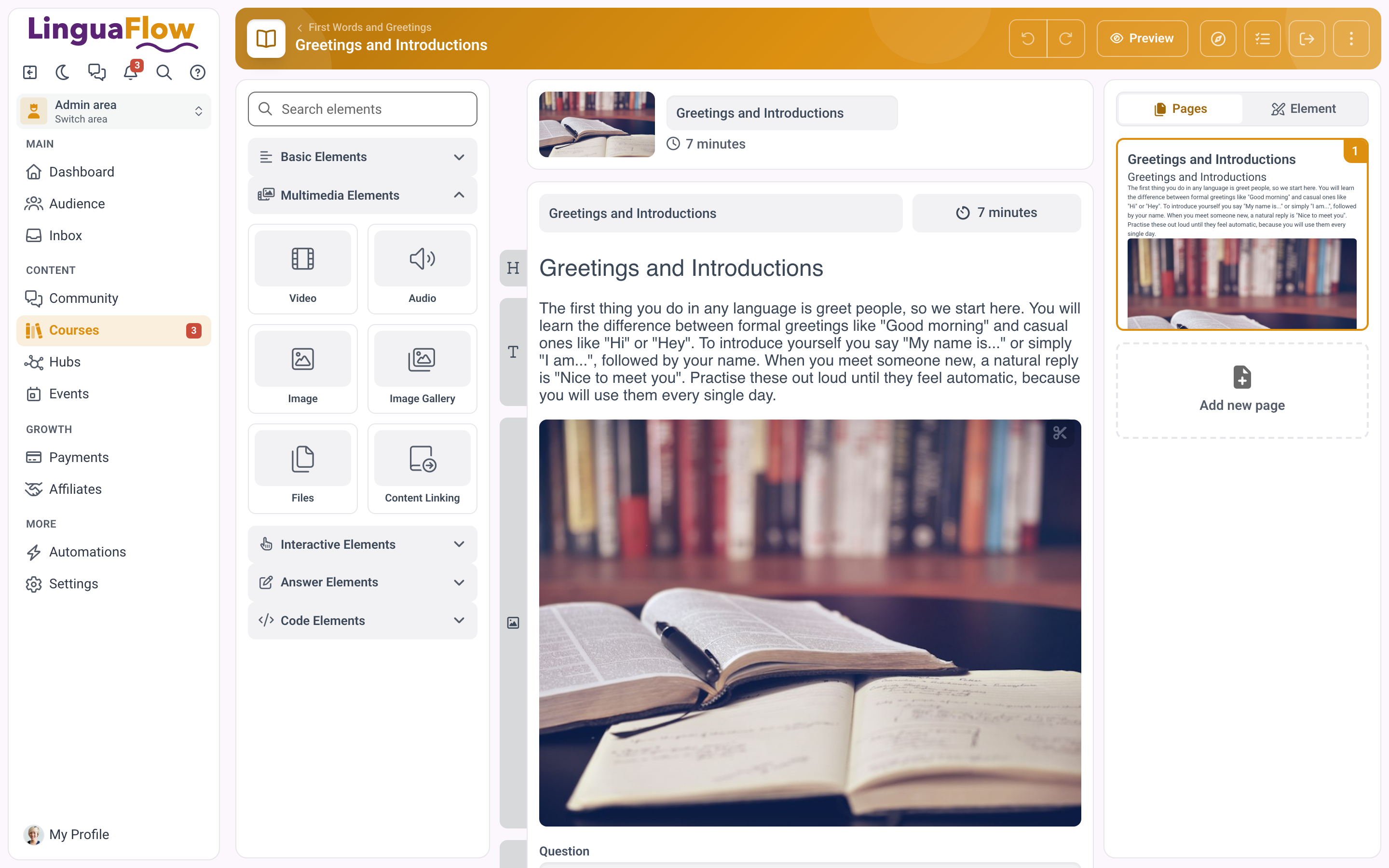The width and height of the screenshot is (1389, 868).
Task: Open the help question mark icon
Action: [x=197, y=72]
